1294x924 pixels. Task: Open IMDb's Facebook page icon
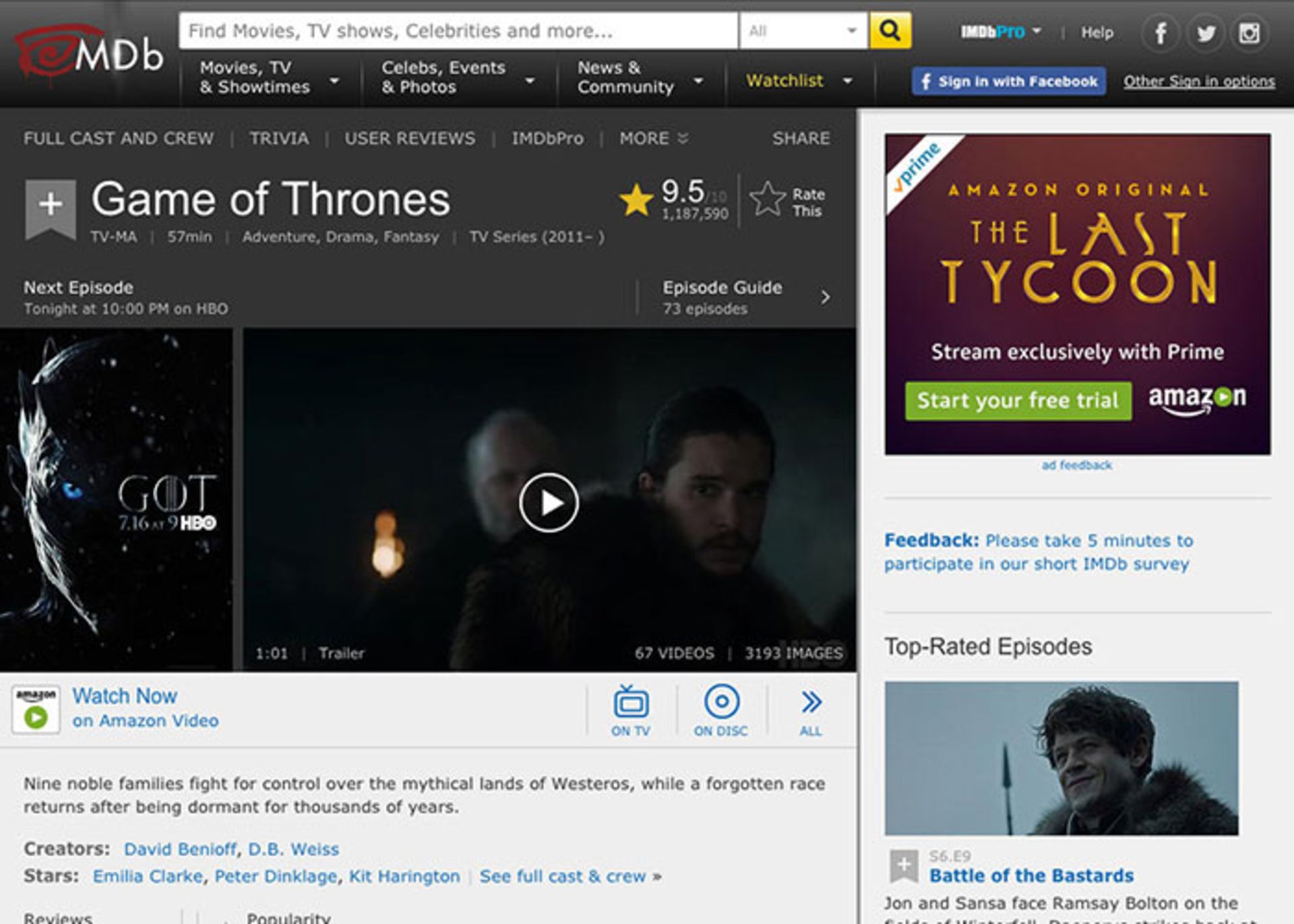[x=1160, y=32]
